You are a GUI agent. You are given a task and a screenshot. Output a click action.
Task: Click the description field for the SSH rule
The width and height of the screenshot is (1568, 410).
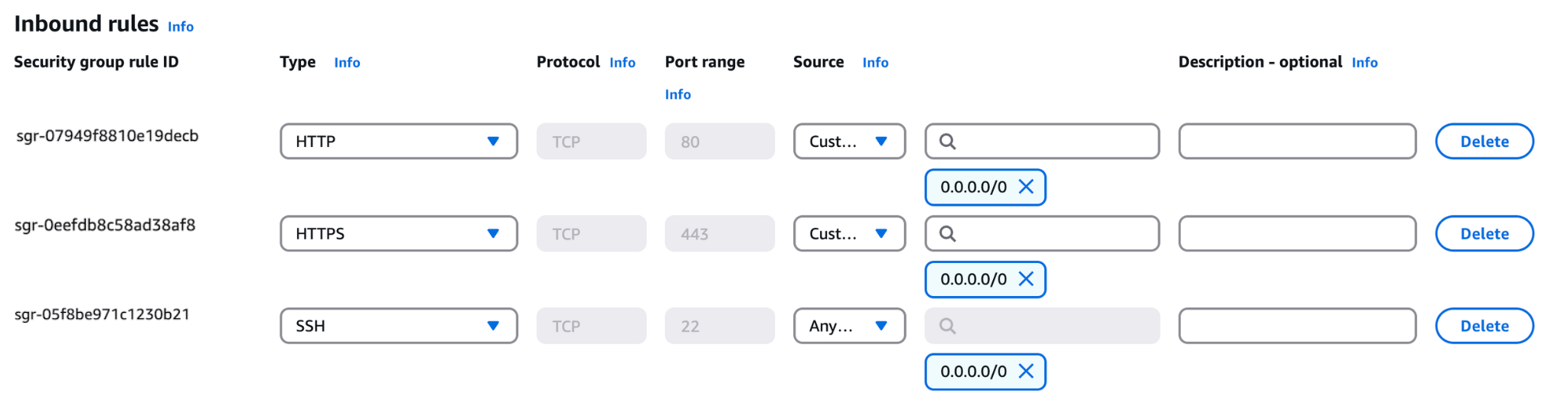[x=1297, y=326]
